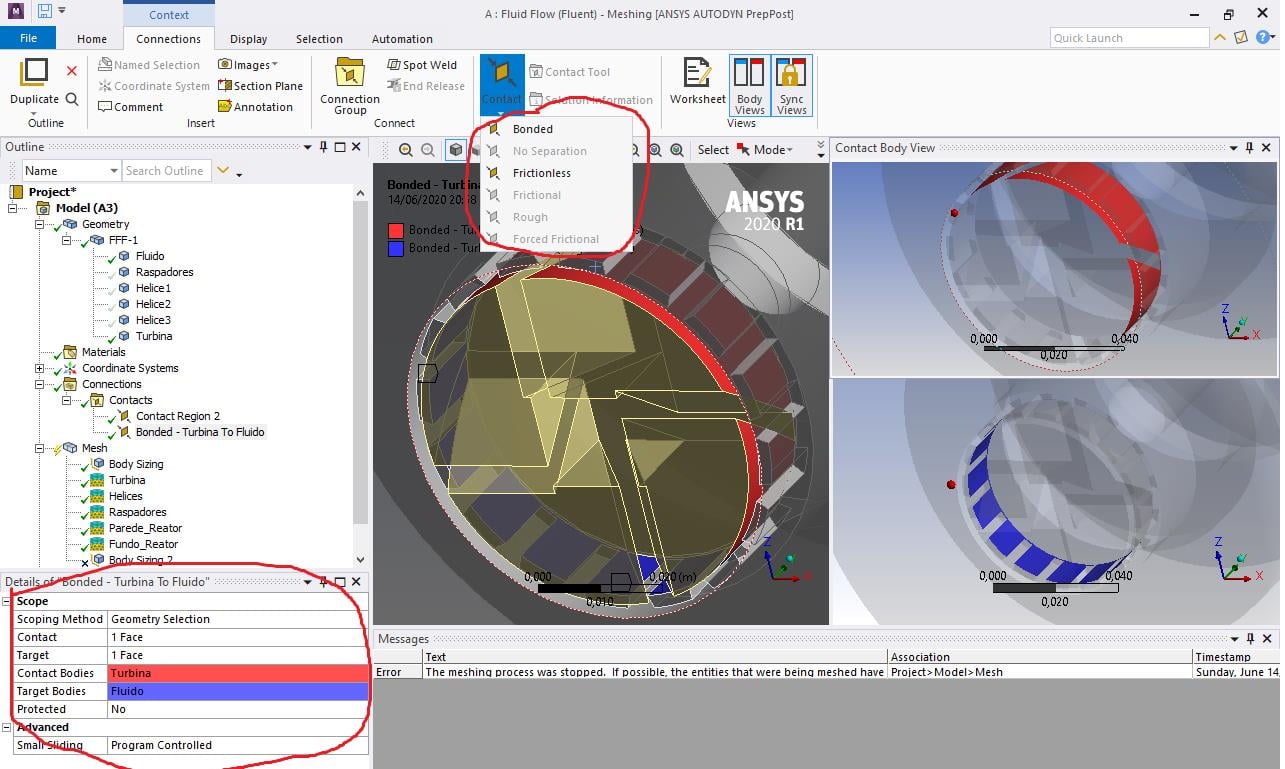Add a Section Plane
Viewport: 1285px width, 769px height.
click(260, 86)
